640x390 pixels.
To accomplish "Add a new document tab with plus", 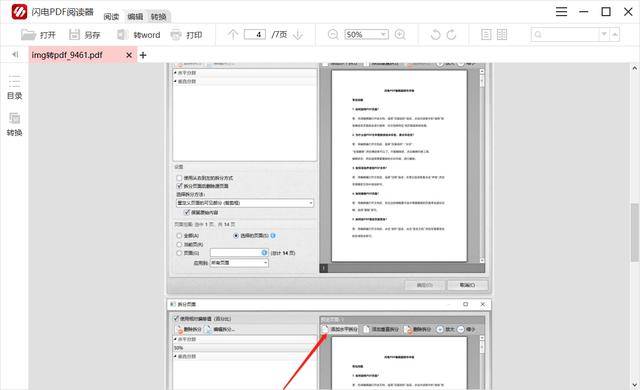I will (143, 55).
